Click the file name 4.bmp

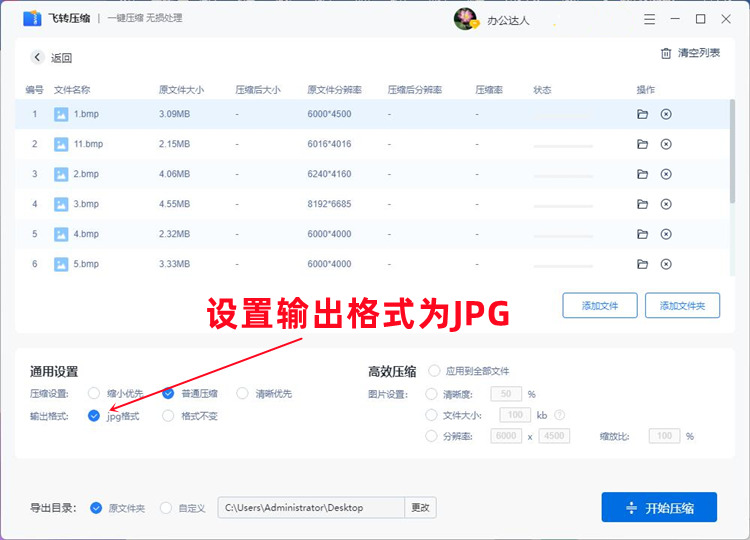coord(86,234)
